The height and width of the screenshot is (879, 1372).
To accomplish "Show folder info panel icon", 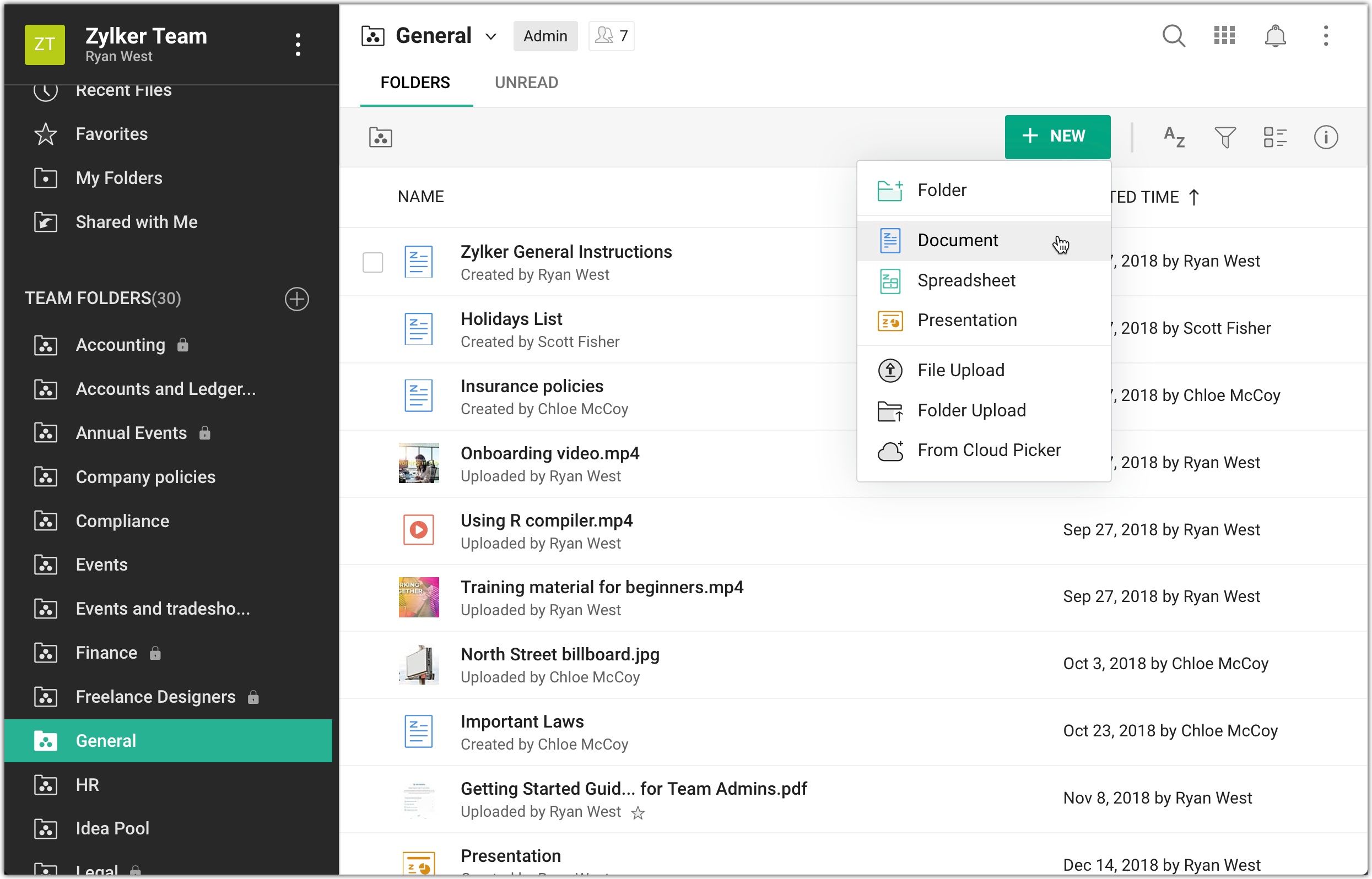I will (1325, 137).
